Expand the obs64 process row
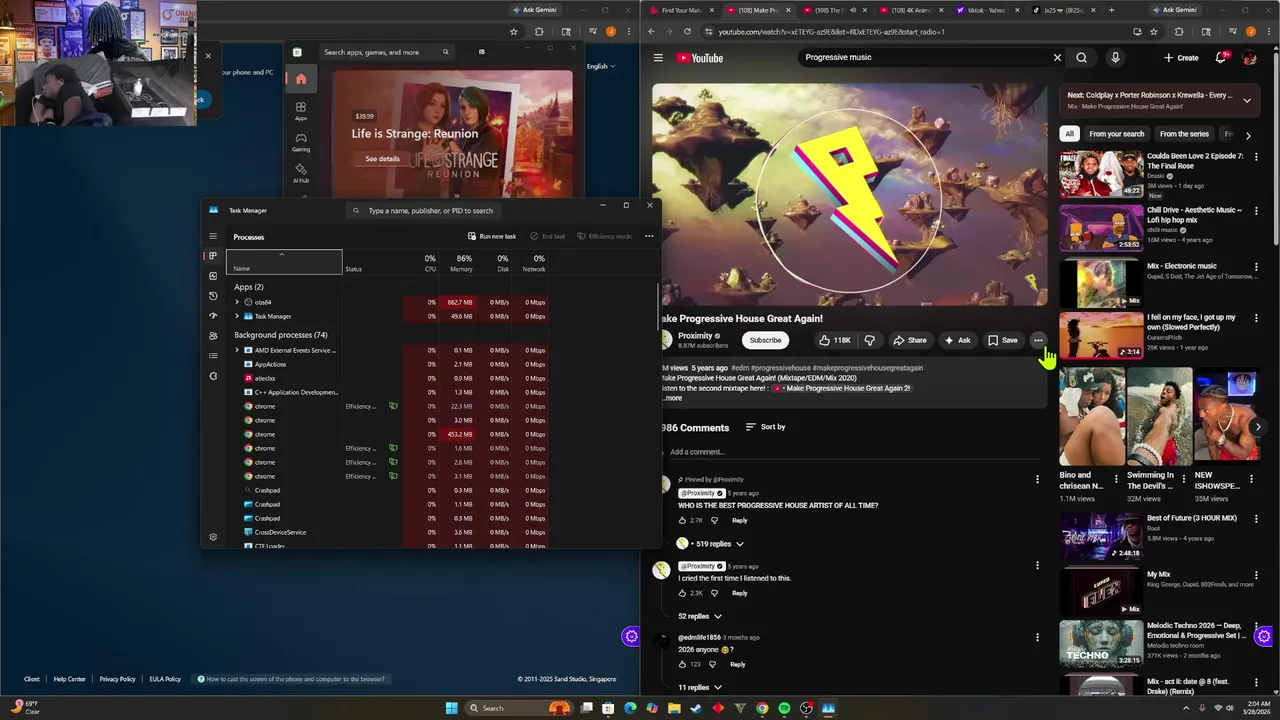This screenshot has height=720, width=1280. pyautogui.click(x=237, y=302)
